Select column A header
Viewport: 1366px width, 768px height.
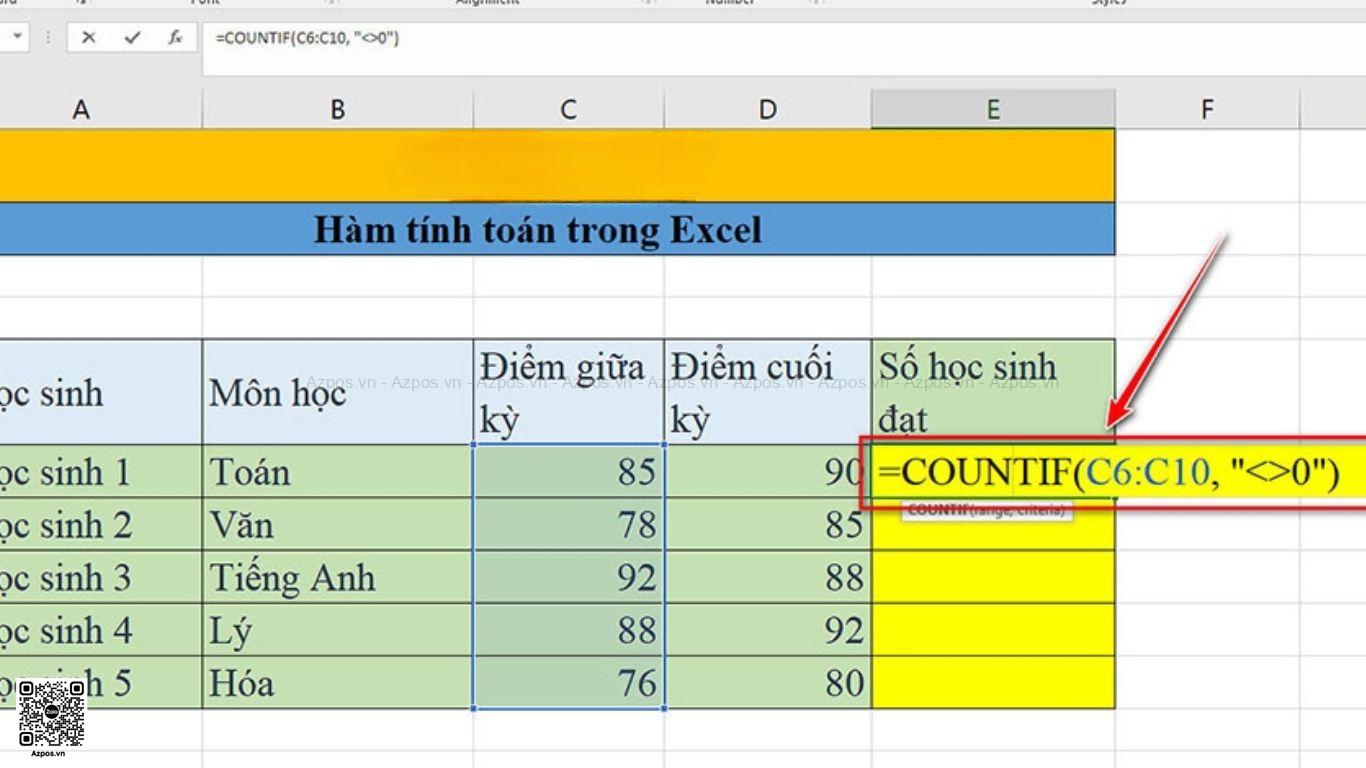pyautogui.click(x=81, y=109)
